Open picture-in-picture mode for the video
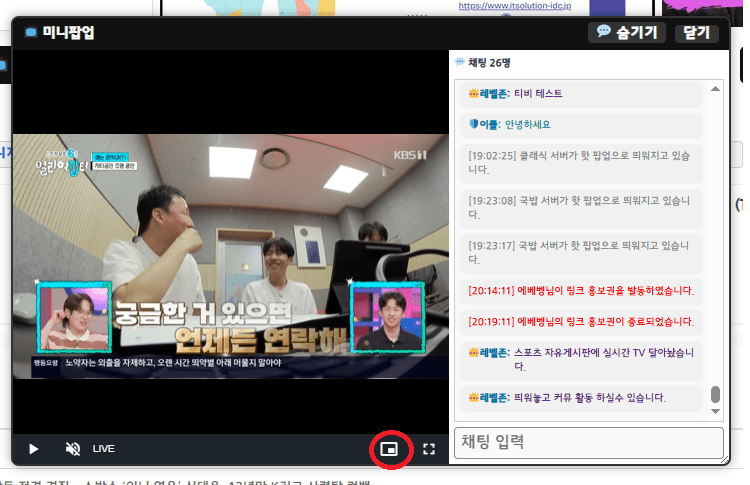Image resolution: width=750 pixels, height=485 pixels. [389, 449]
